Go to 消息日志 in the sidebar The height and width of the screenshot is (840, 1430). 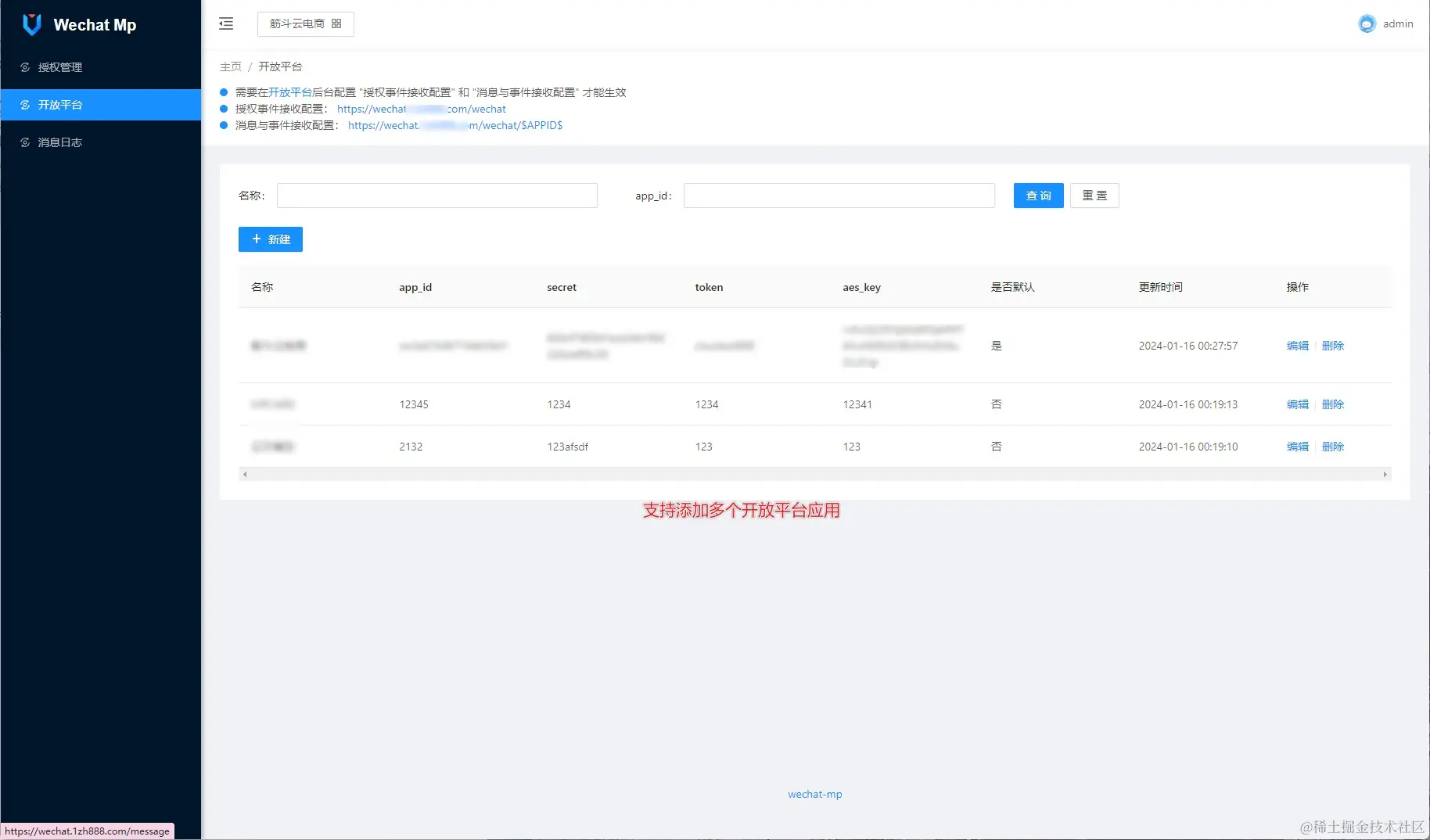[100, 142]
